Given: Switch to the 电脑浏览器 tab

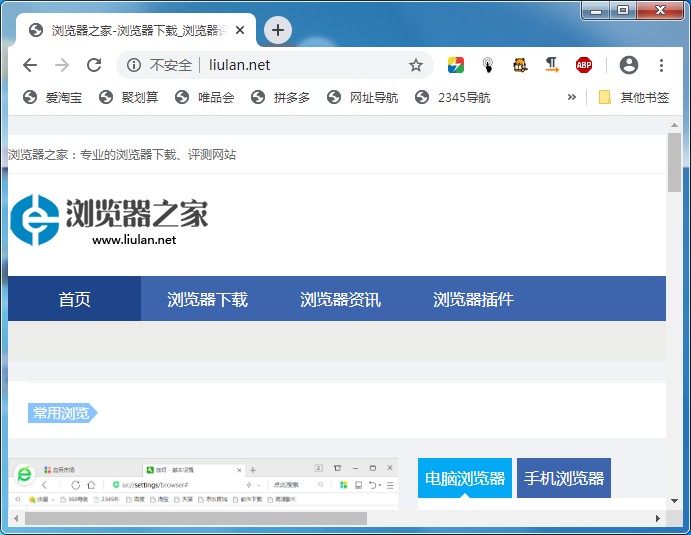Looking at the screenshot, I should point(465,478).
